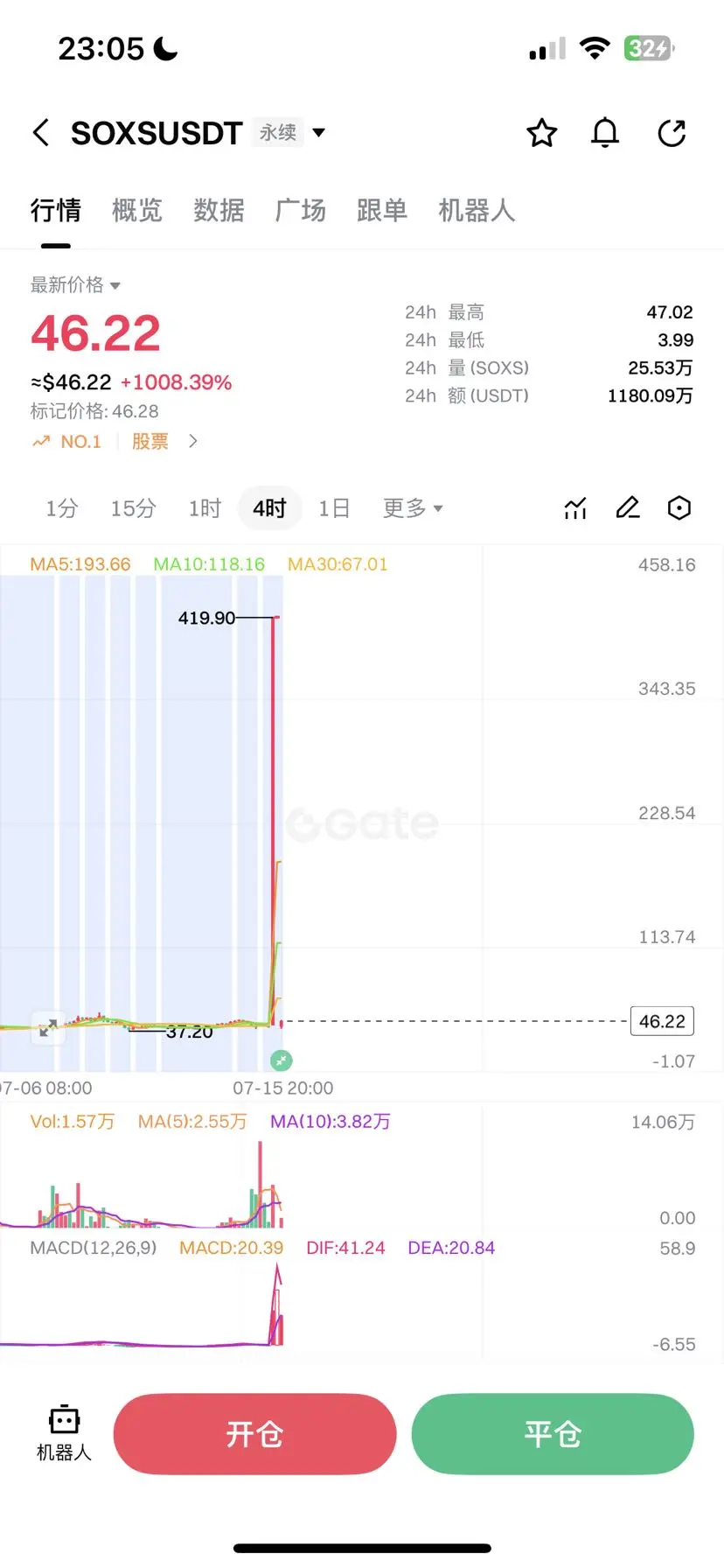Tap SOXSUSDT pair title
The width and height of the screenshot is (724, 1568).
[157, 133]
